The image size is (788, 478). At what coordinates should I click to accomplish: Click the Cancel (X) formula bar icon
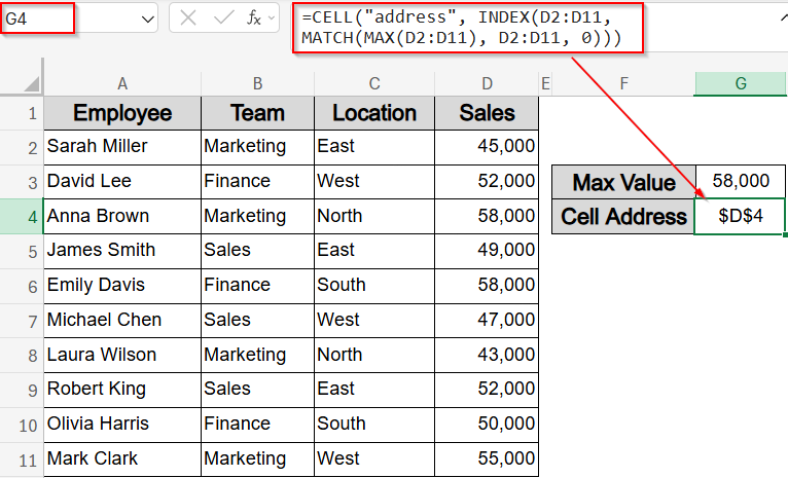click(x=188, y=18)
